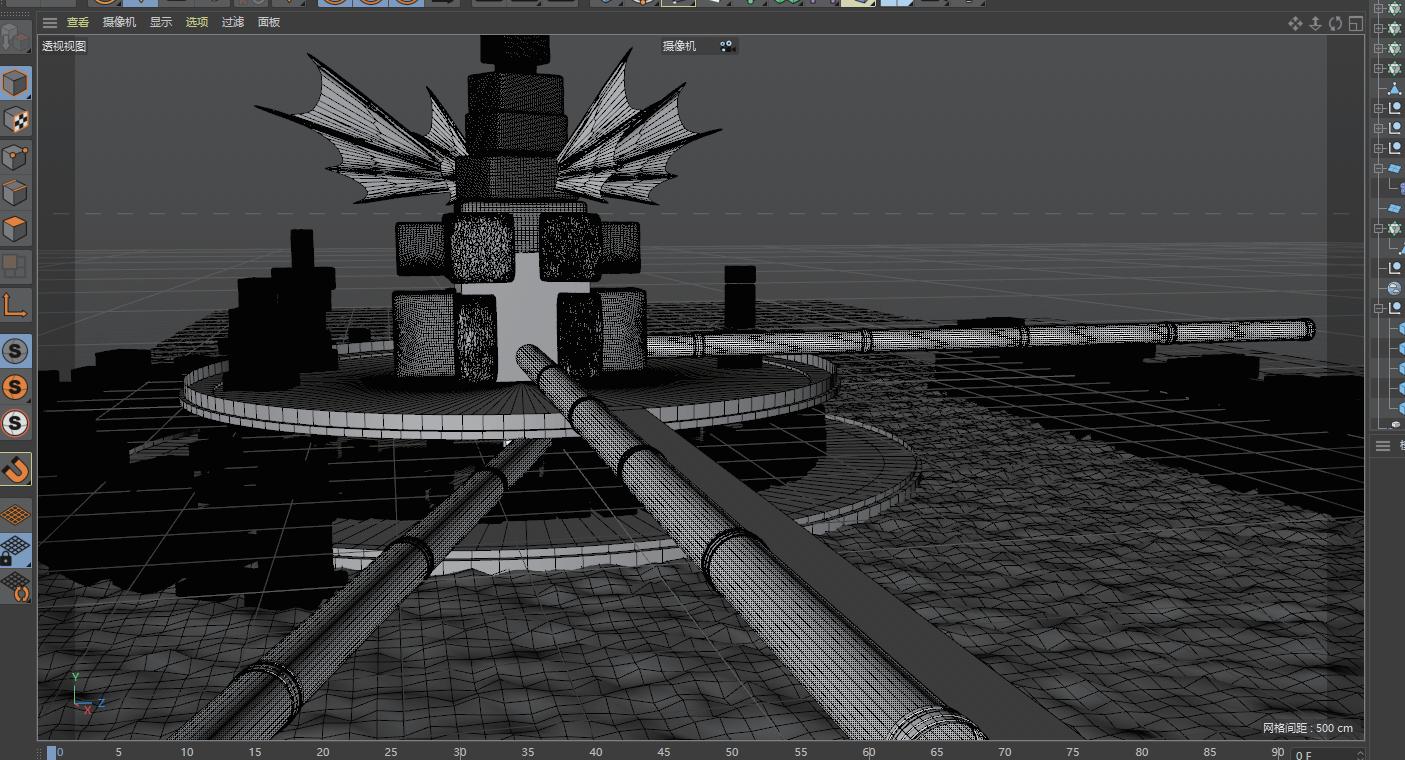Toggle the orange Viewport Solo S icon

coord(15,387)
